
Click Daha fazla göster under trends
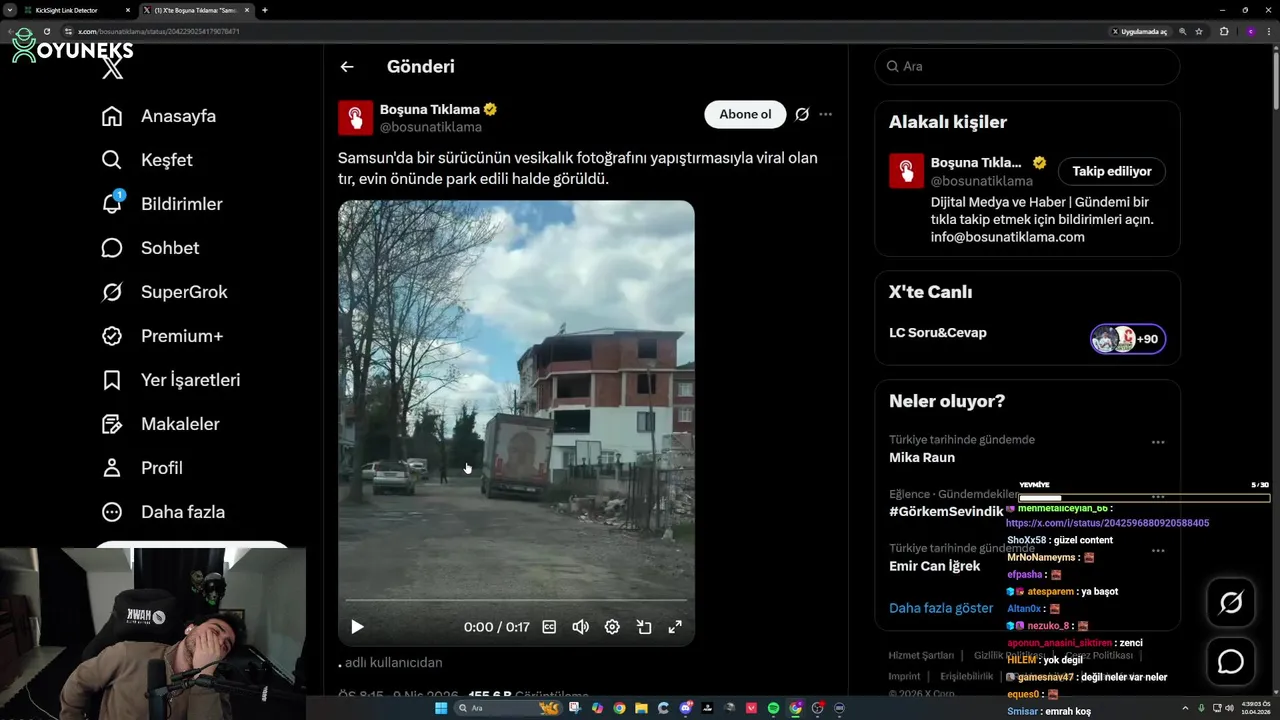tap(941, 608)
